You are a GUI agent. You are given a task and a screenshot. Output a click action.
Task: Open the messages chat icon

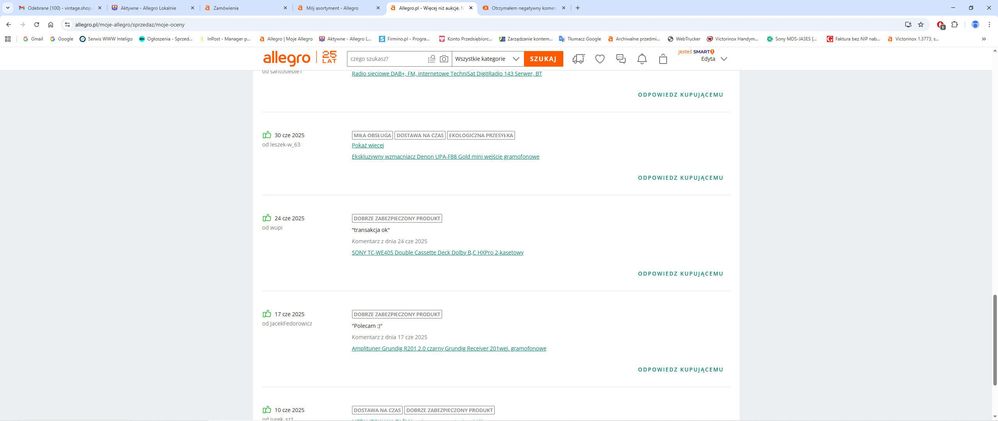tap(621, 59)
